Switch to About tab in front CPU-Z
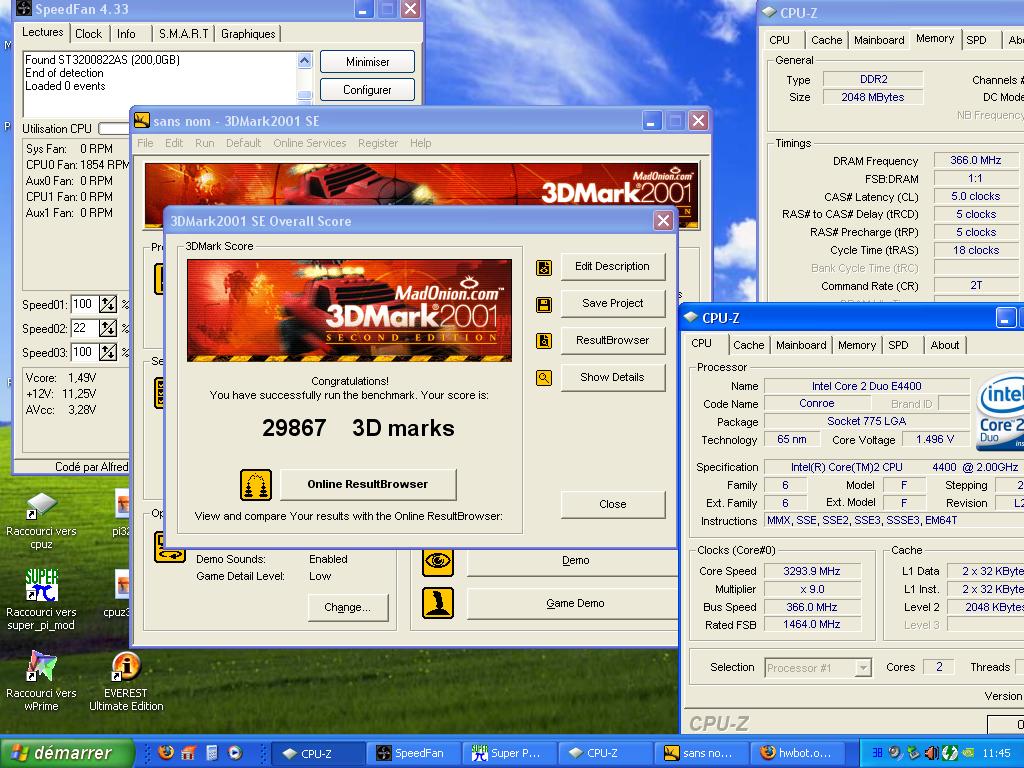Viewport: 1024px width, 768px height. (x=945, y=345)
